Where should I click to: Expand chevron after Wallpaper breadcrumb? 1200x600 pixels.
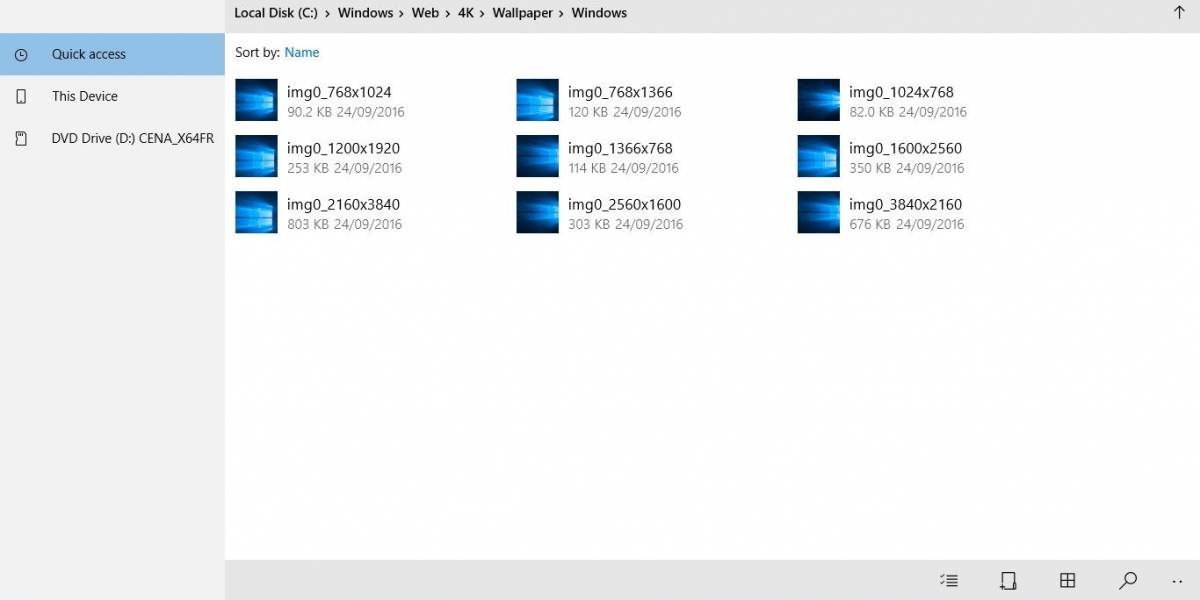(562, 14)
